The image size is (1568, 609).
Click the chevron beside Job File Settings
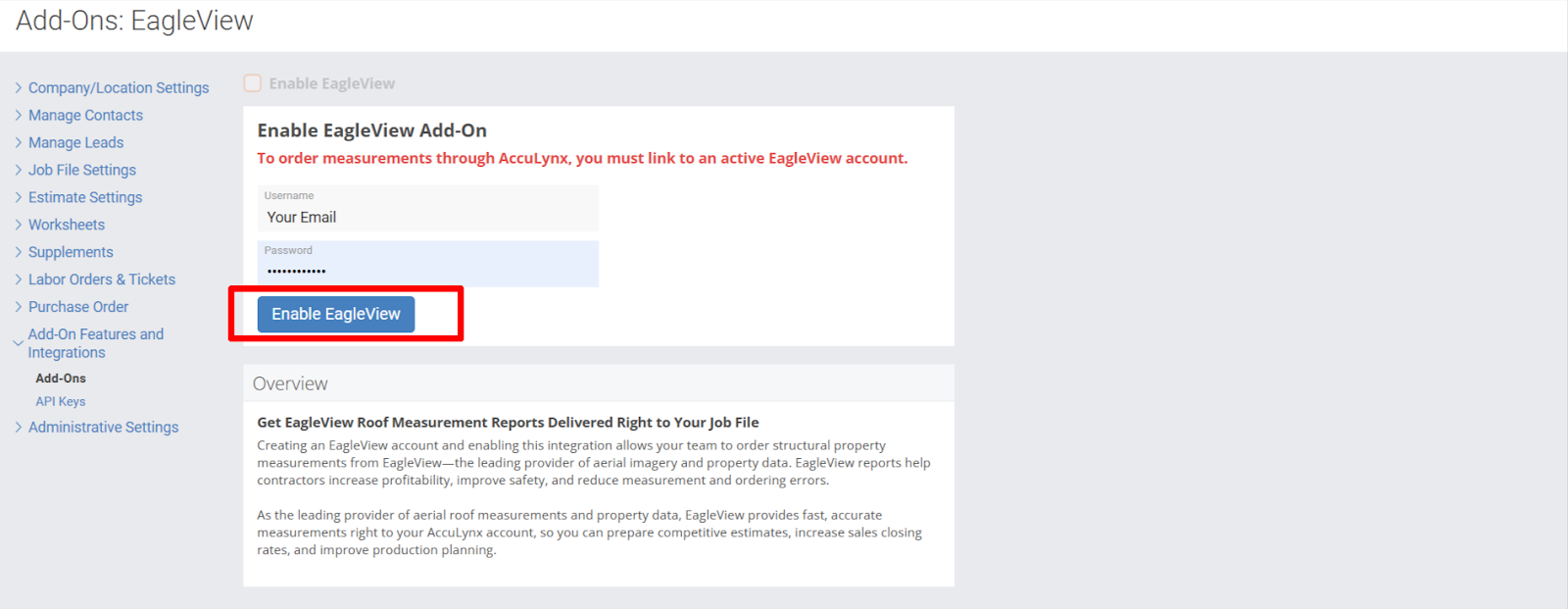19,170
